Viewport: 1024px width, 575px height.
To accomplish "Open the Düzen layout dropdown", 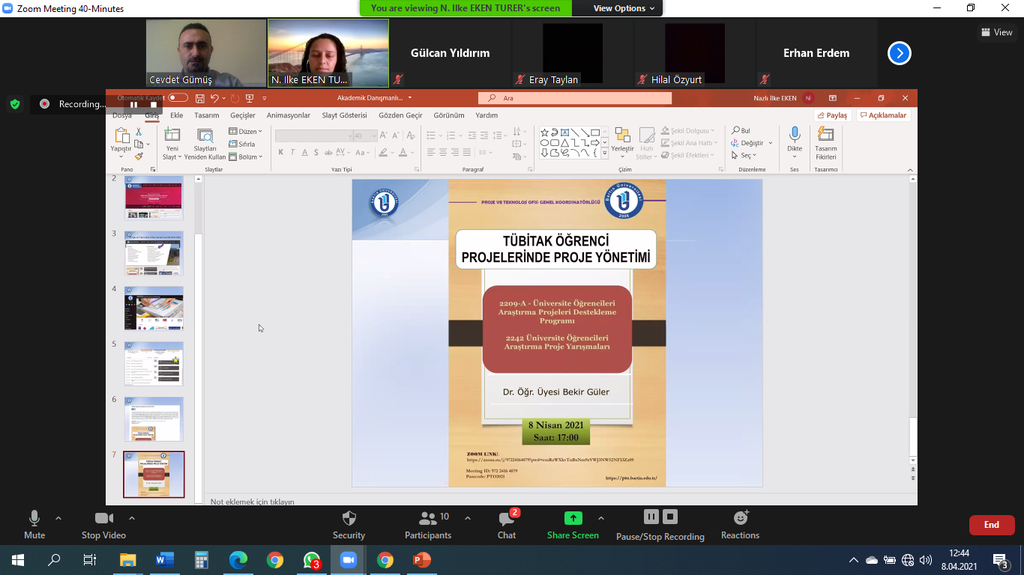I will (x=246, y=131).
